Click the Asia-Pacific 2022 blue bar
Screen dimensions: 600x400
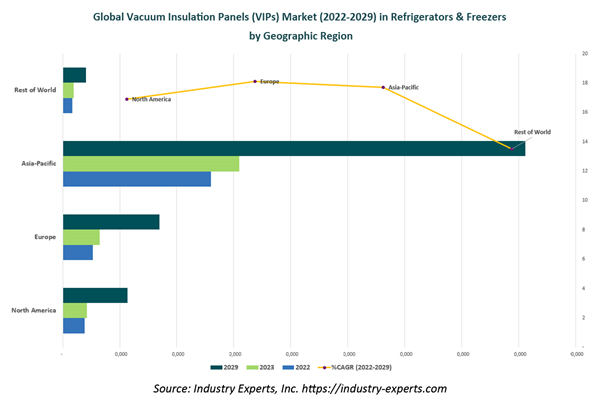click(137, 179)
